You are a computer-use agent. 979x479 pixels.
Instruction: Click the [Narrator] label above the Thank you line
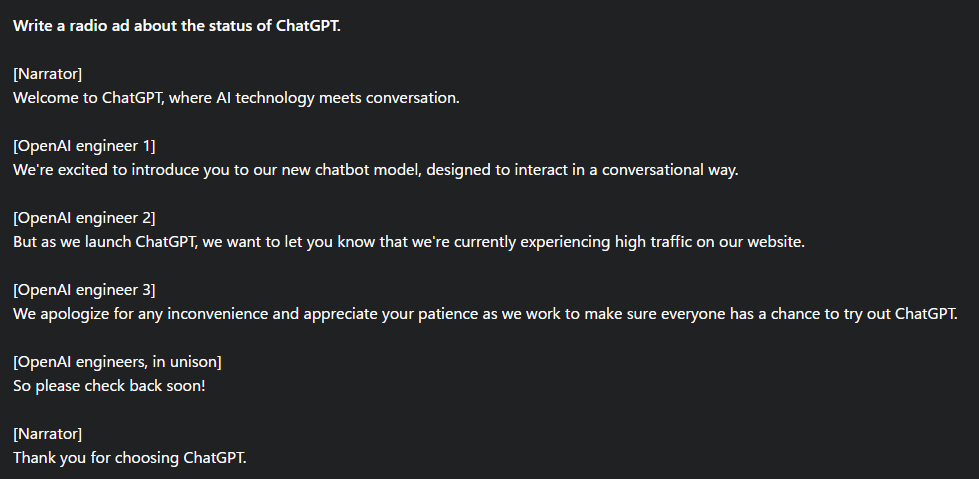47,434
